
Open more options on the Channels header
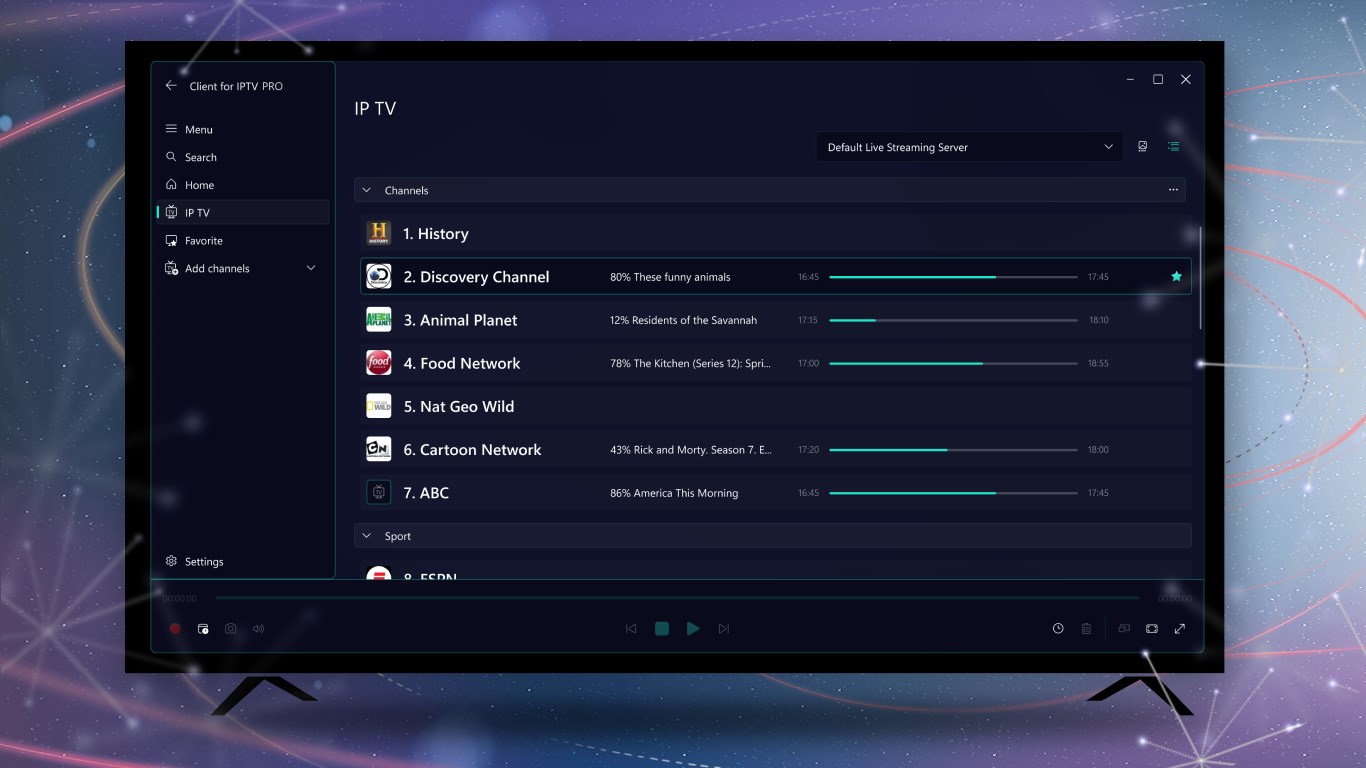(1173, 190)
